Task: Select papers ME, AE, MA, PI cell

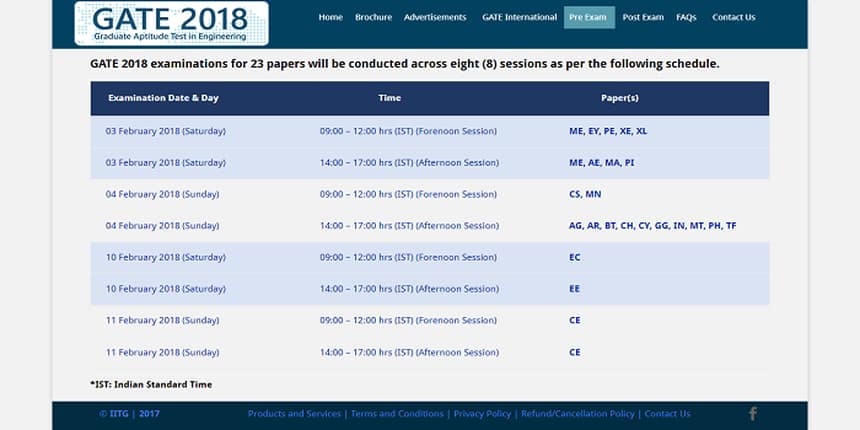Action: pyautogui.click(x=601, y=163)
